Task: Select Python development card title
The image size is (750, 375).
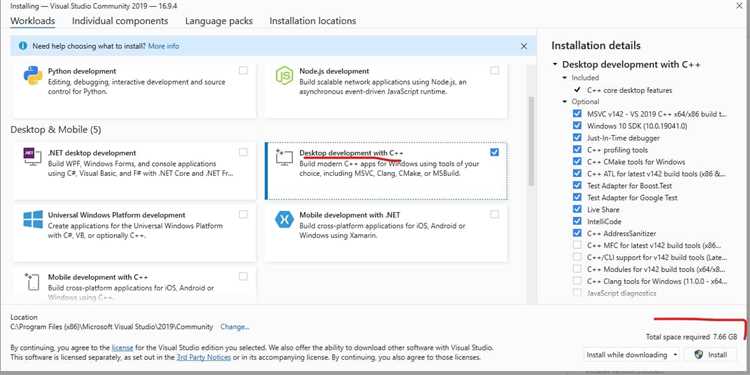Action: click(82, 71)
